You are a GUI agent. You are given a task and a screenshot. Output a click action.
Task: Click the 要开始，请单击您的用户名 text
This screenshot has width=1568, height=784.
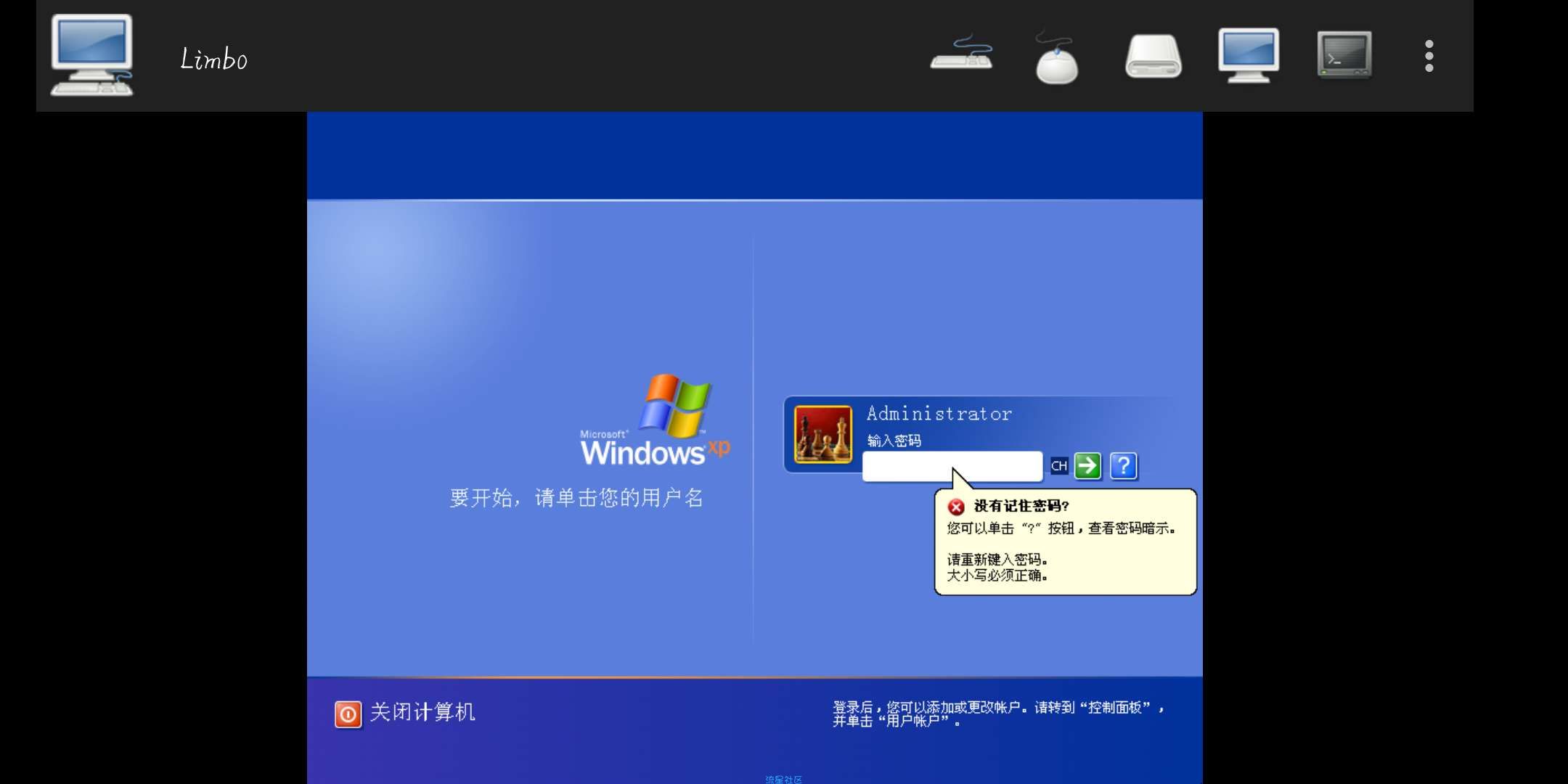coord(576,498)
